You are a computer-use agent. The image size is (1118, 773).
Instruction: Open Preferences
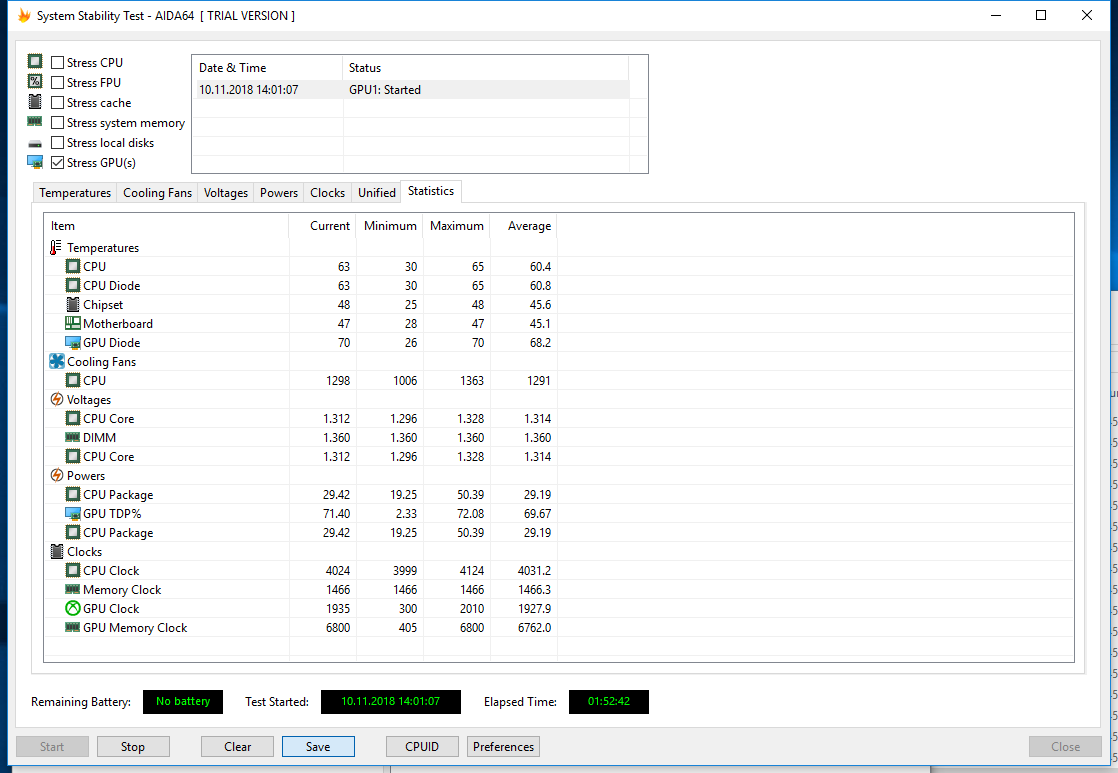[x=503, y=747]
